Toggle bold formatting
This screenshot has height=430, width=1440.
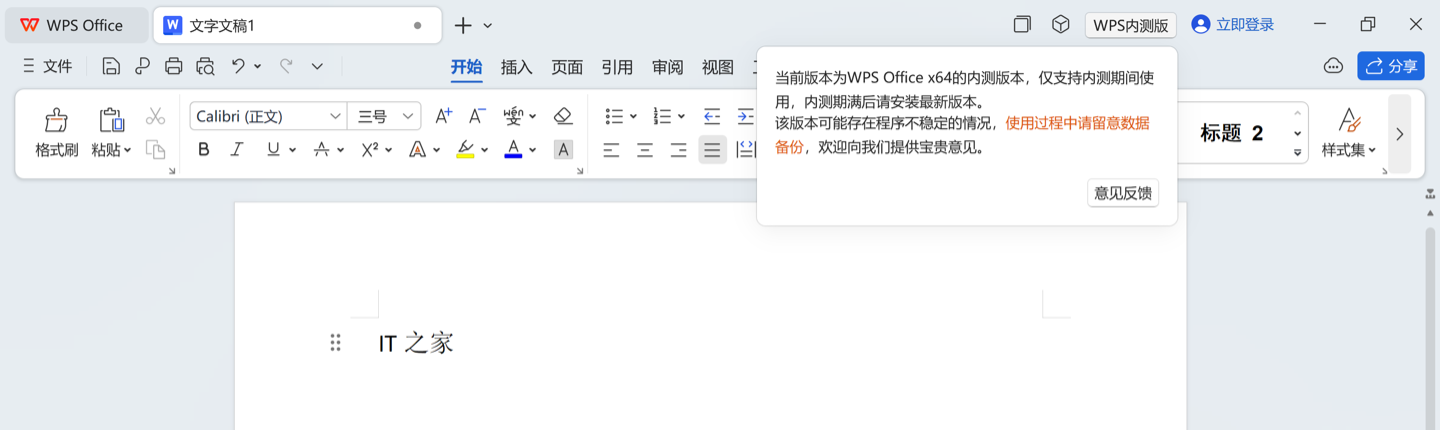[x=204, y=150]
